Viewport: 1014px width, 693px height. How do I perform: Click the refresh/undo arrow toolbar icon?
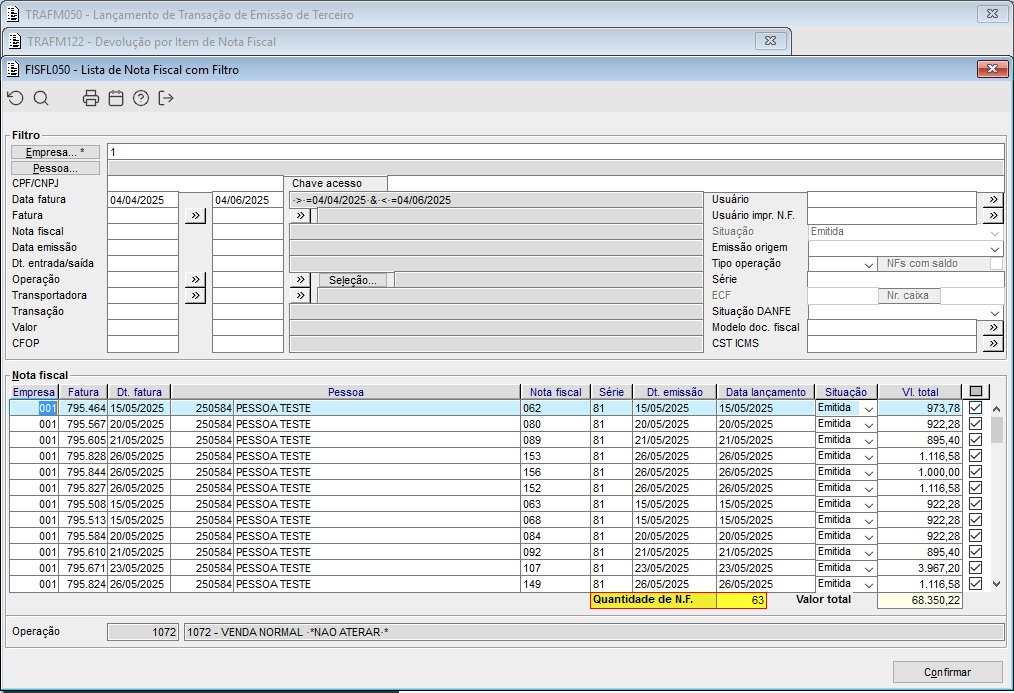(15, 98)
